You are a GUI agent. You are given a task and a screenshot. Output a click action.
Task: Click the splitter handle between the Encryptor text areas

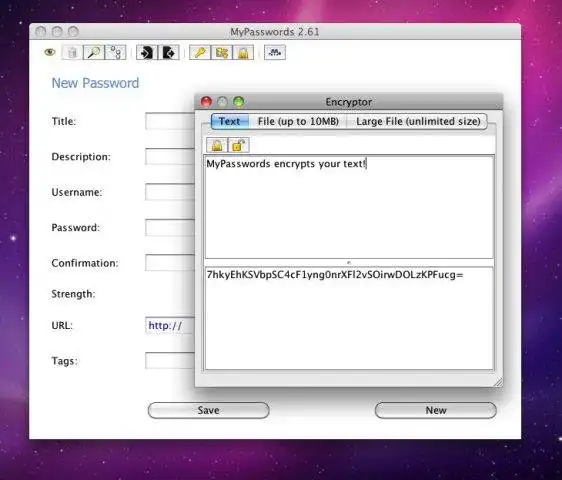coord(349,263)
